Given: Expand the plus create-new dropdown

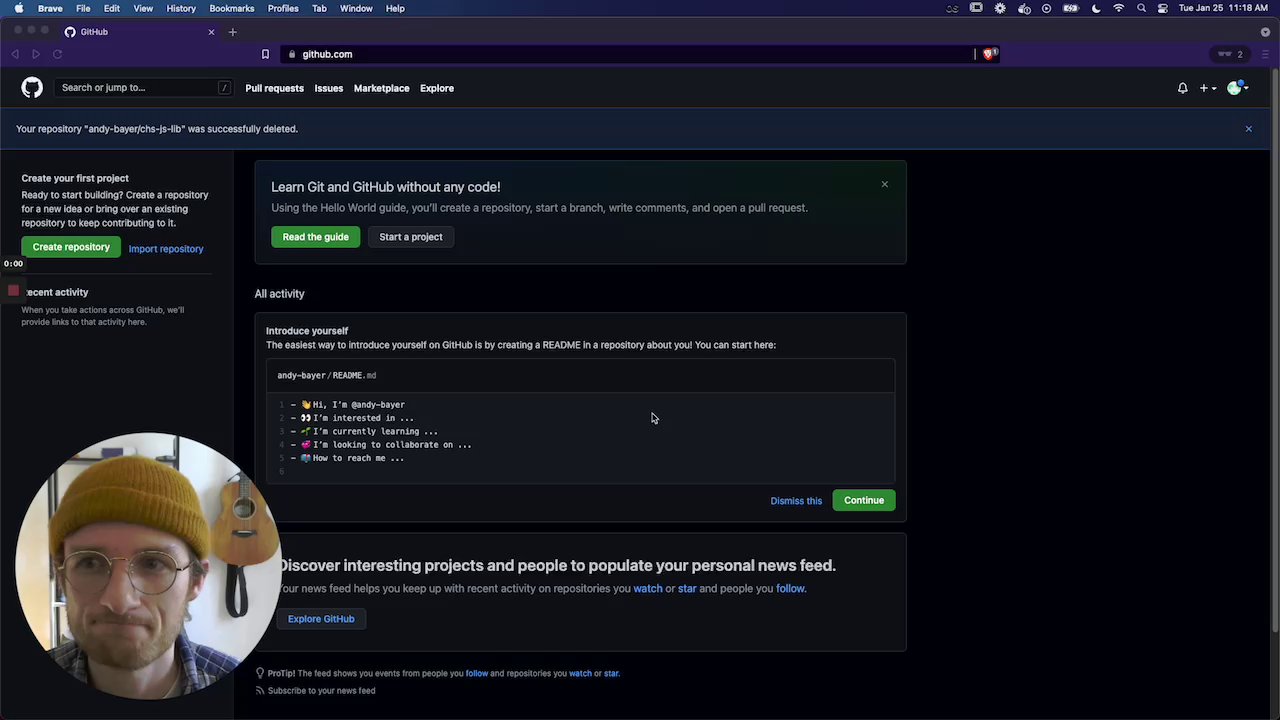Looking at the screenshot, I should point(1208,88).
